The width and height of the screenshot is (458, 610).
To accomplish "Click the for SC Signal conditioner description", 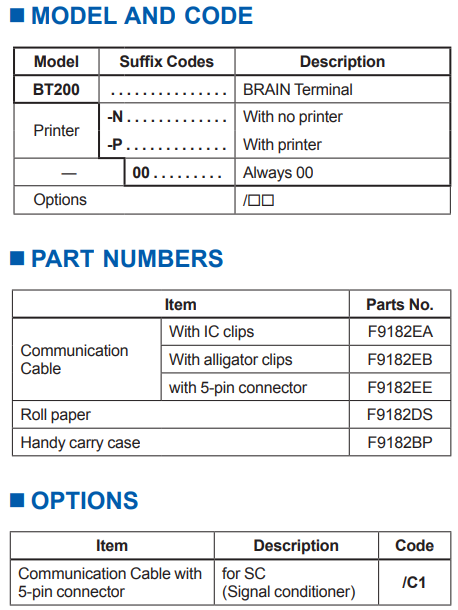I will point(288,582).
